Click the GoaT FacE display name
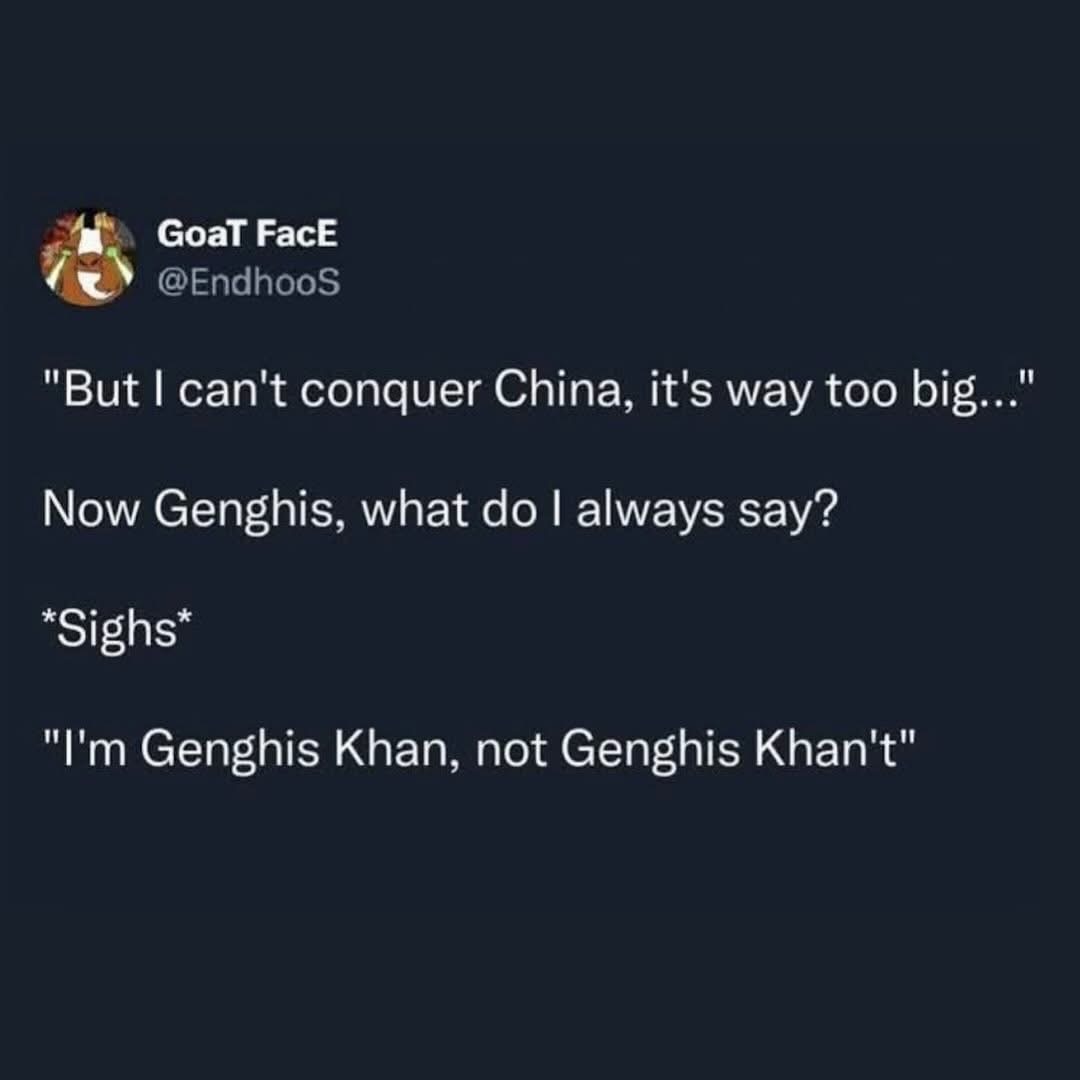The image size is (1080, 1080). 248,234
